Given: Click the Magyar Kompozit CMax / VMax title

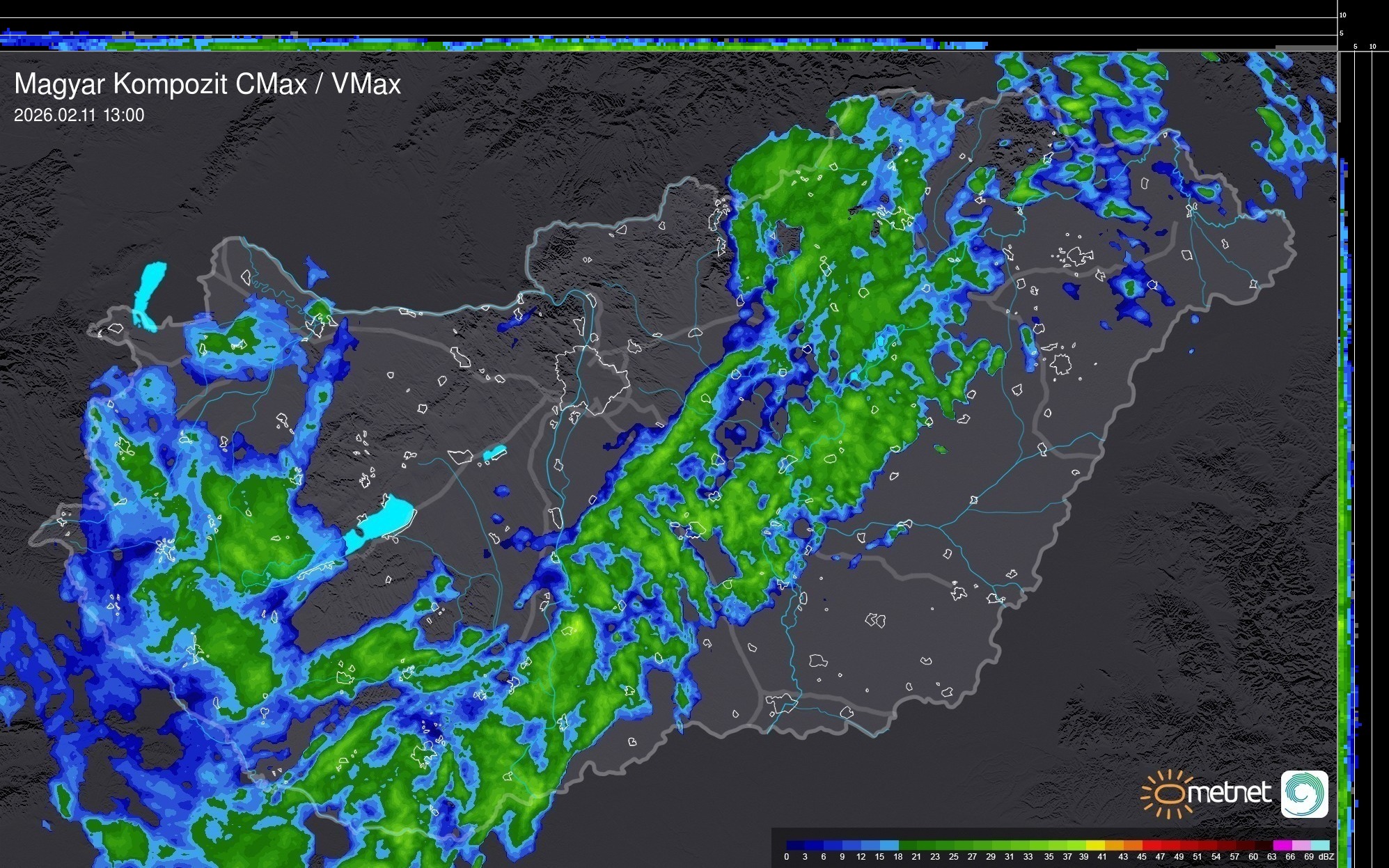Looking at the screenshot, I should click(x=207, y=84).
